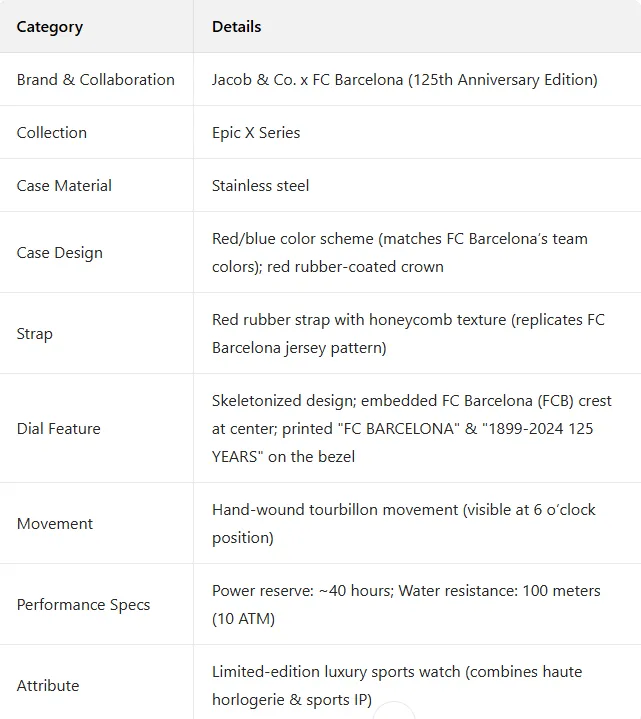The width and height of the screenshot is (641, 719).
Task: Click the power reserve and water resistance text
Action: pos(405,604)
